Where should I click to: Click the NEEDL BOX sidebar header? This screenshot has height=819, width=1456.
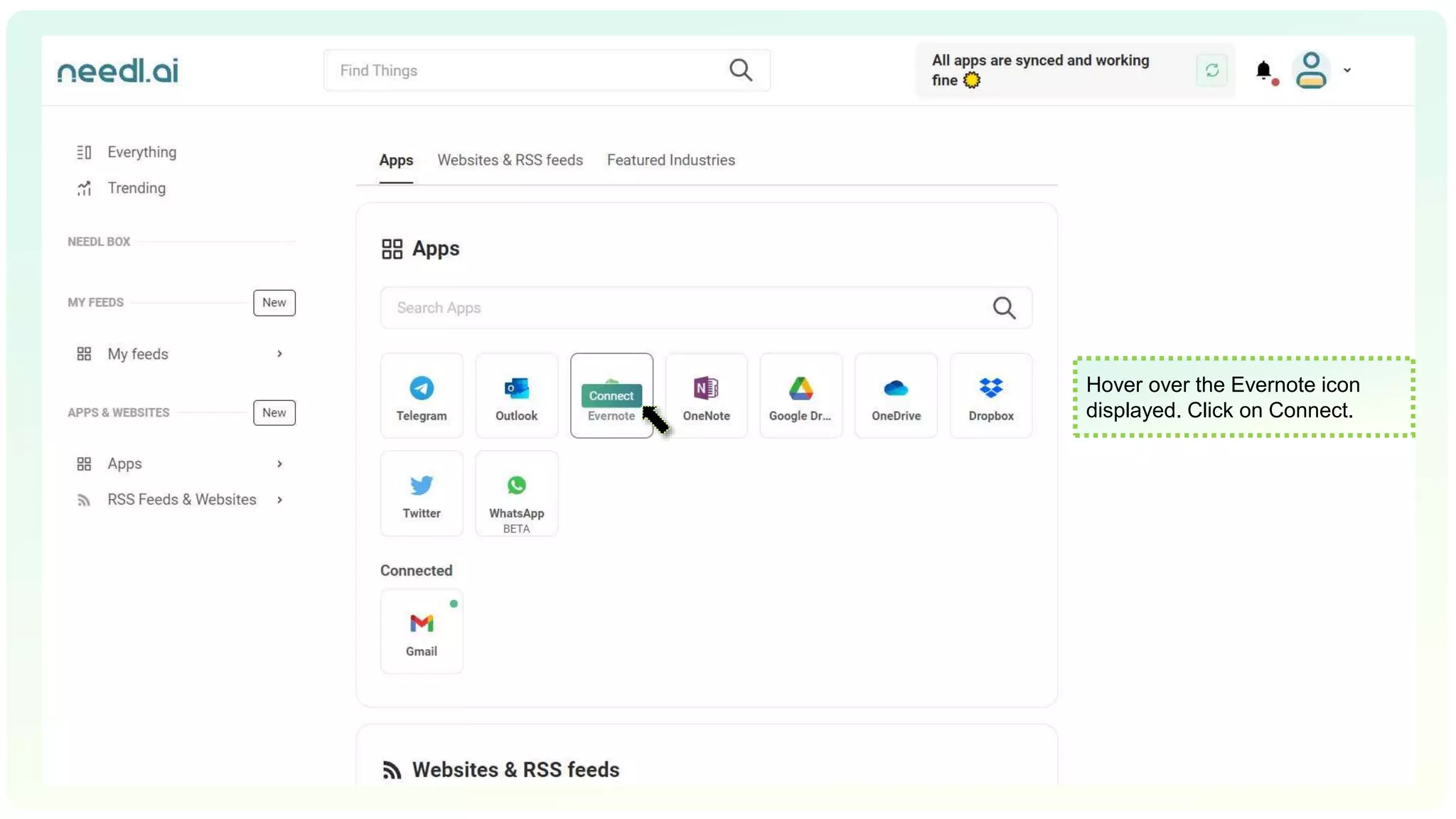[99, 242]
